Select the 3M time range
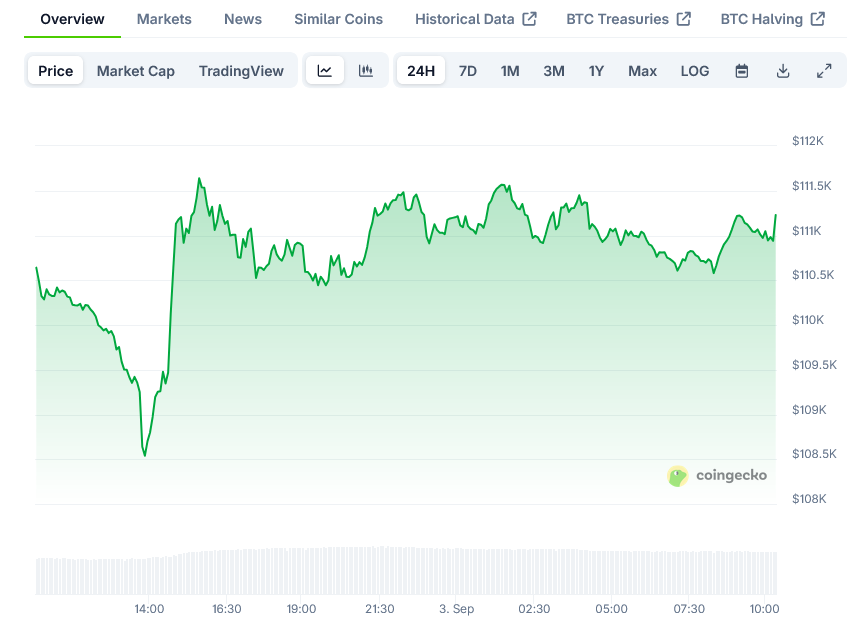This screenshot has width=847, height=629. click(554, 71)
